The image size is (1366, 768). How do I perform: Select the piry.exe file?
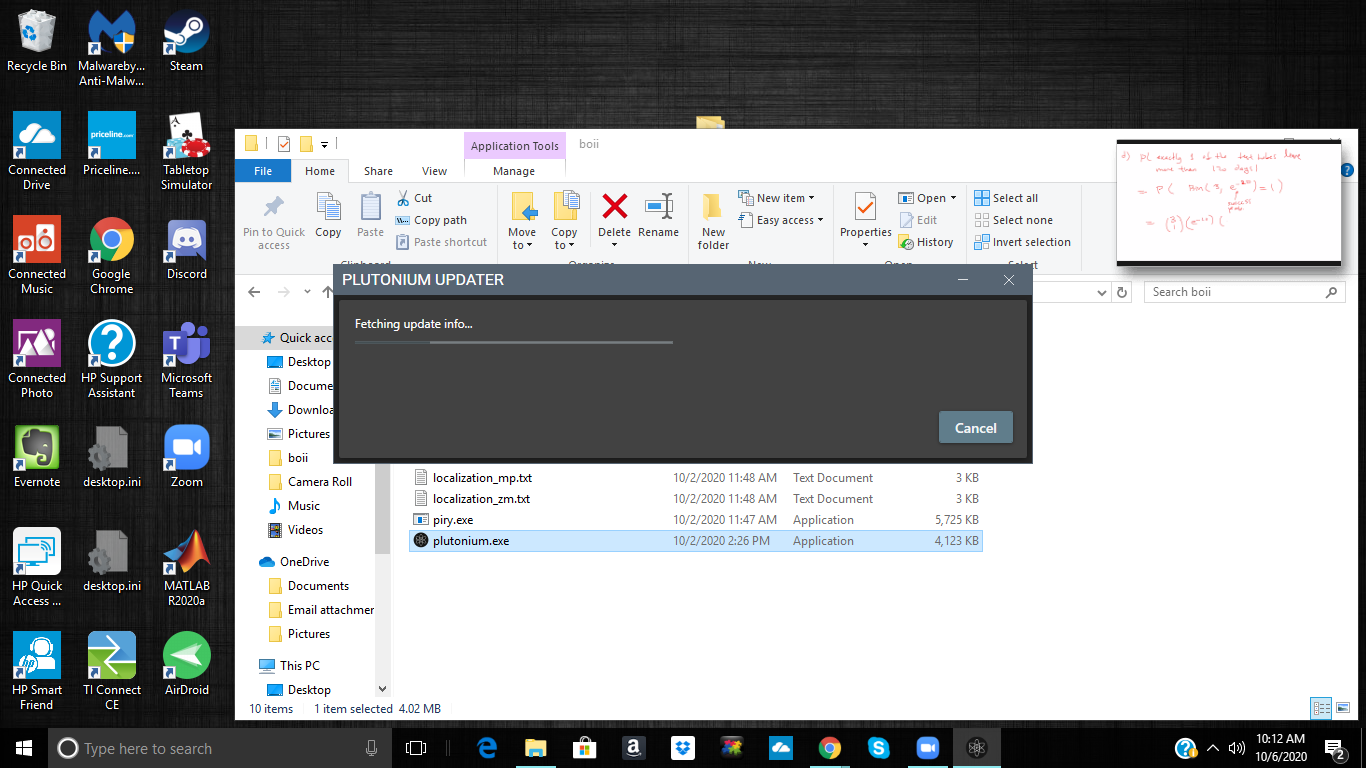click(x=696, y=520)
